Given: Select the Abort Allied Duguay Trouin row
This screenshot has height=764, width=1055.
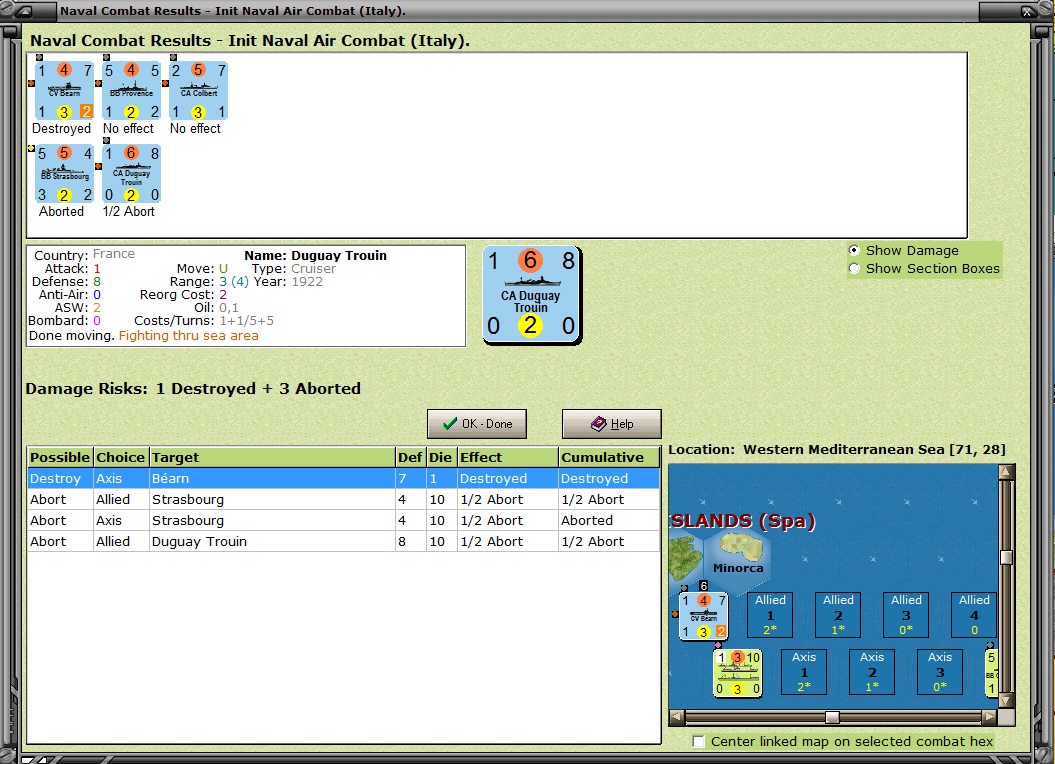Looking at the screenshot, I should (x=343, y=541).
